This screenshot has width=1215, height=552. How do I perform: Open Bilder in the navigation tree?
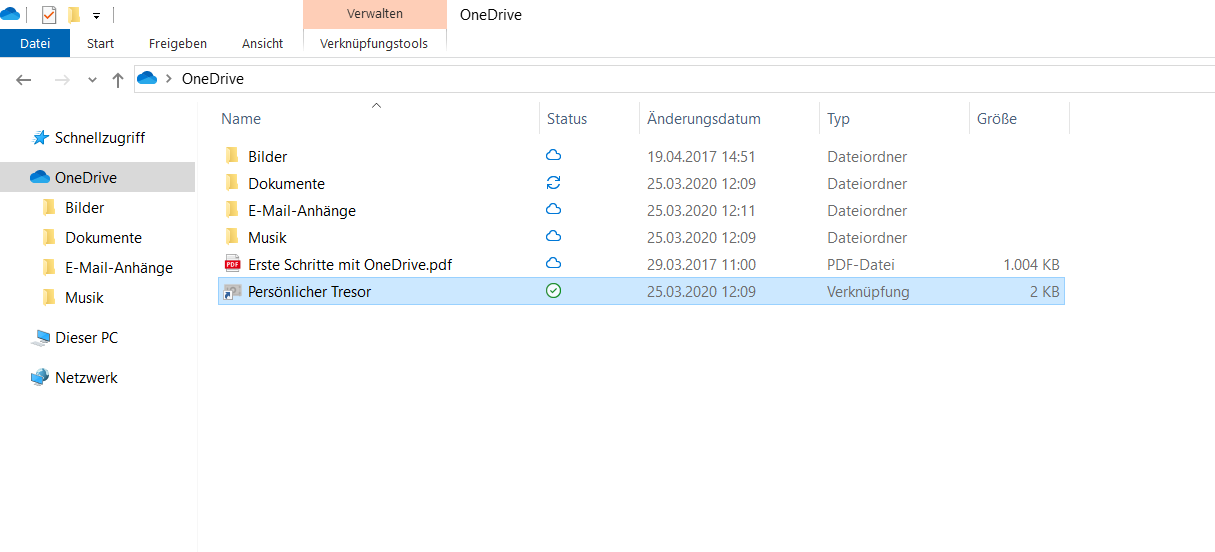(x=85, y=208)
